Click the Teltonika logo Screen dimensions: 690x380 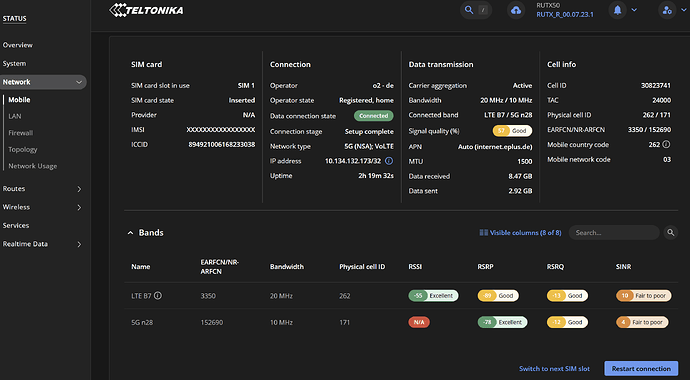tap(146, 10)
